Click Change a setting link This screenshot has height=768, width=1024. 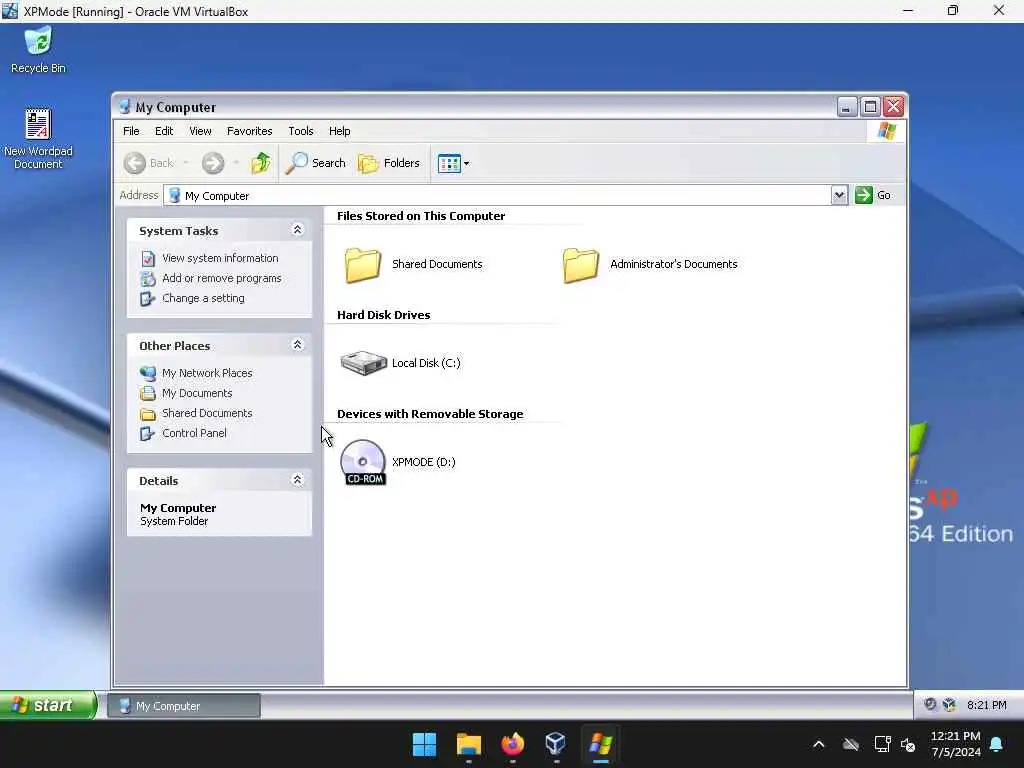[203, 298]
